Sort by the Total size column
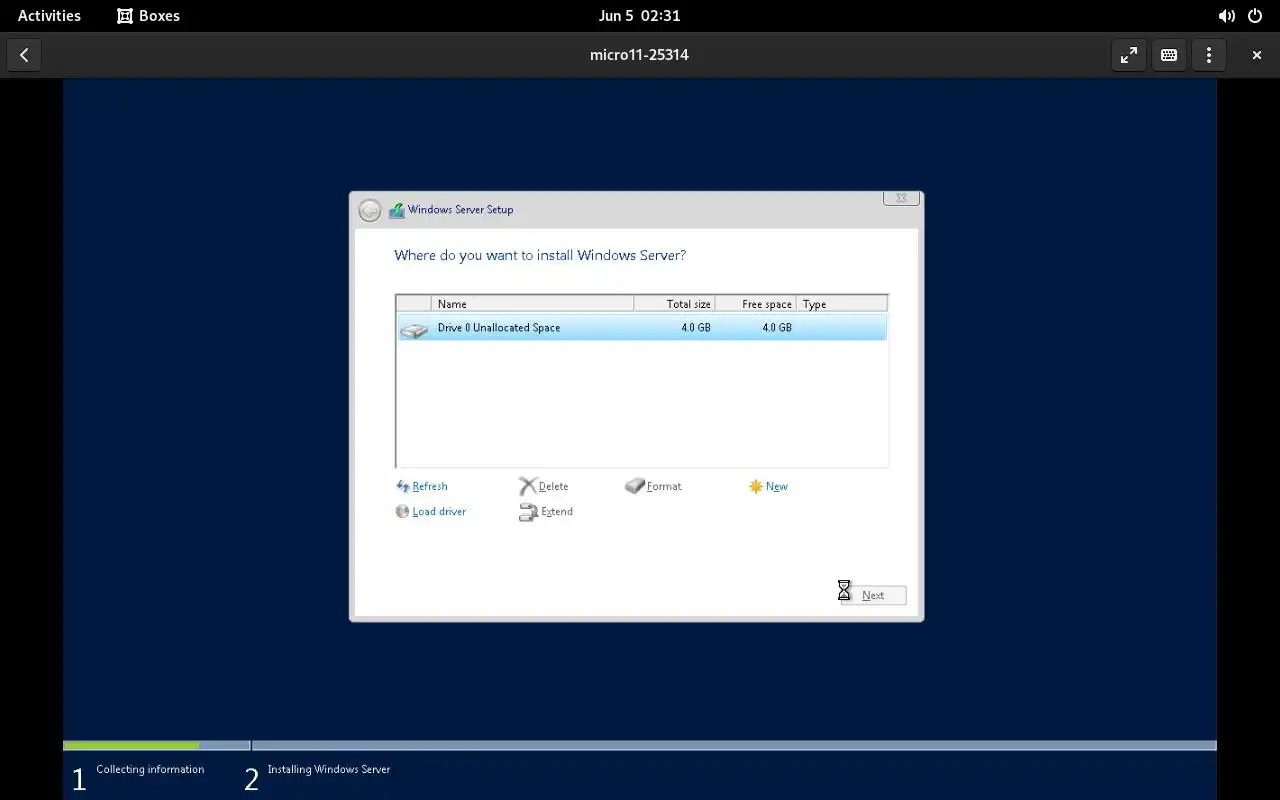Screen dimensions: 1280x800 pos(675,304)
